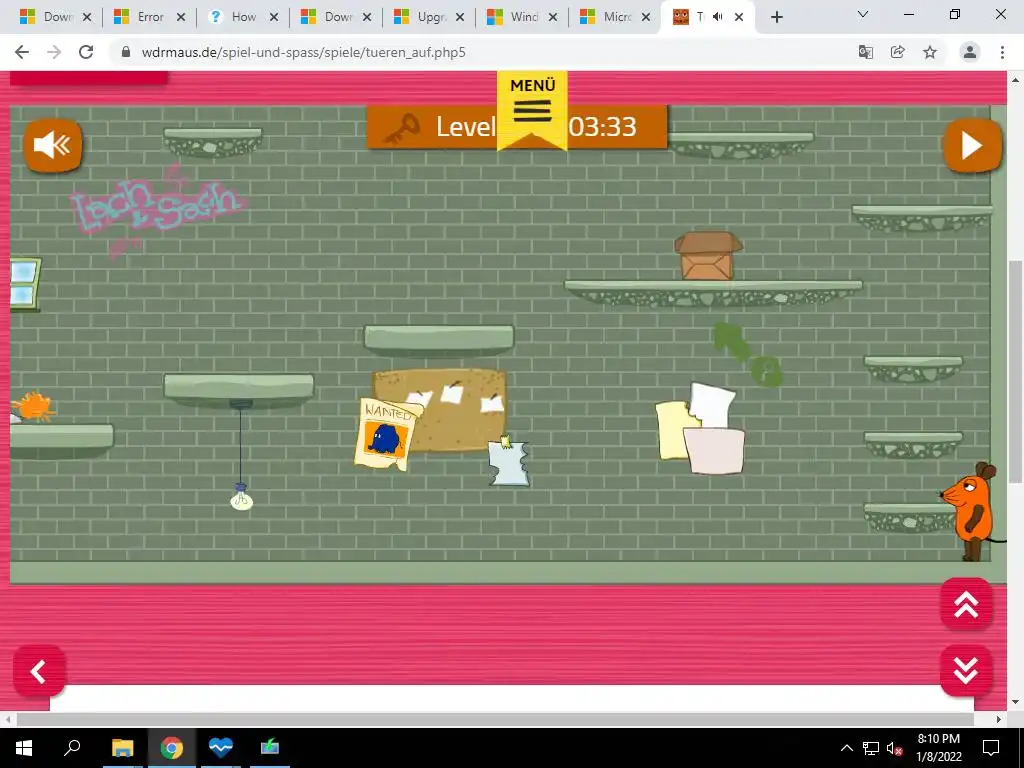Bookmark this page with star icon
The width and height of the screenshot is (1024, 768).
(x=930, y=52)
